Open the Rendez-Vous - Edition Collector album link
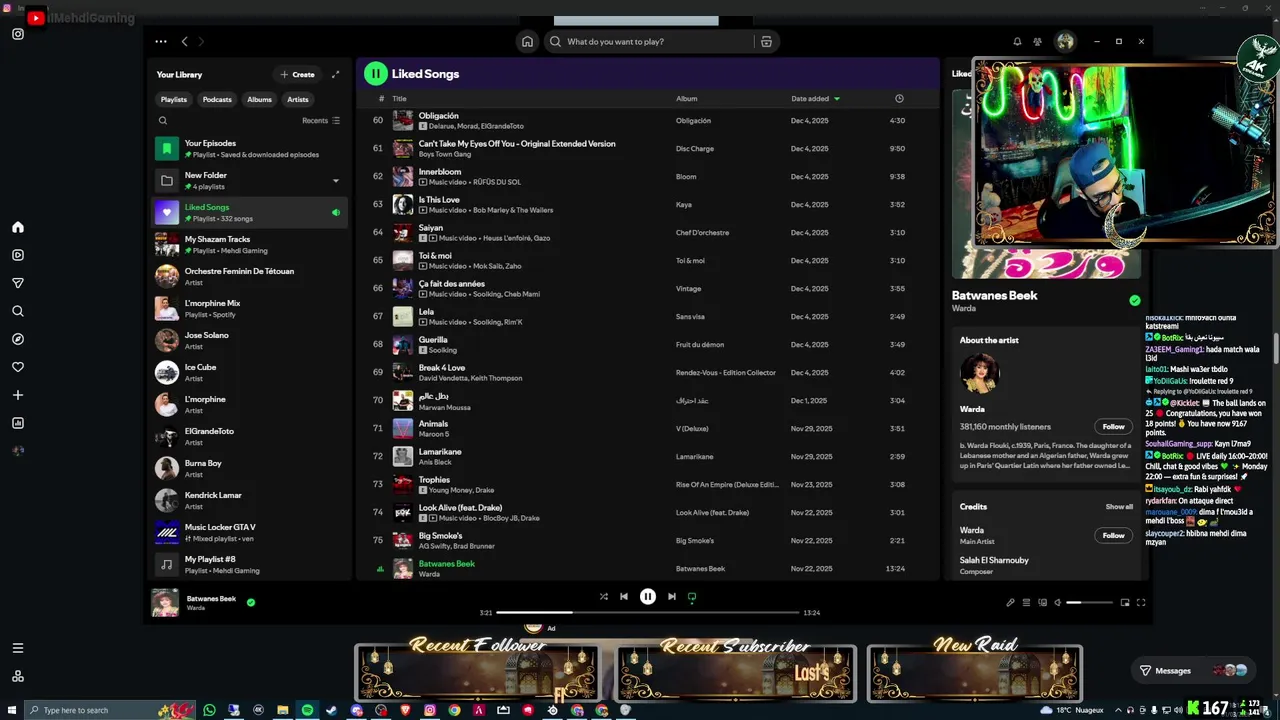Viewport: 1280px width, 720px height. pos(726,373)
